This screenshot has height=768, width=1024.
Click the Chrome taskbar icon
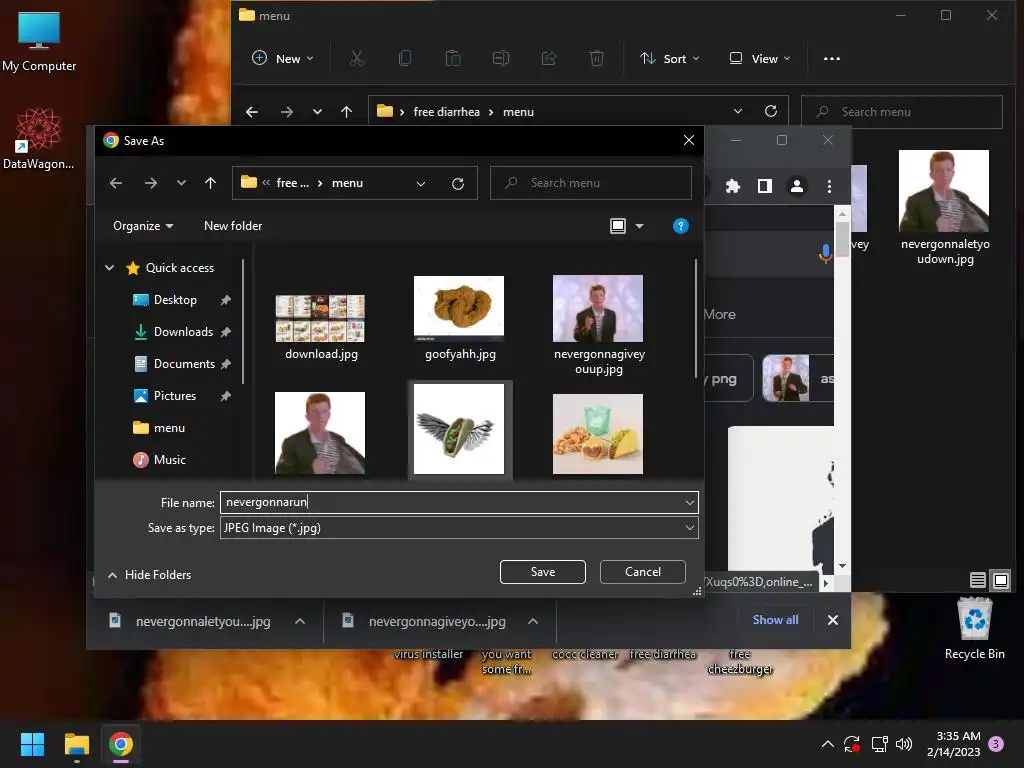tap(121, 744)
